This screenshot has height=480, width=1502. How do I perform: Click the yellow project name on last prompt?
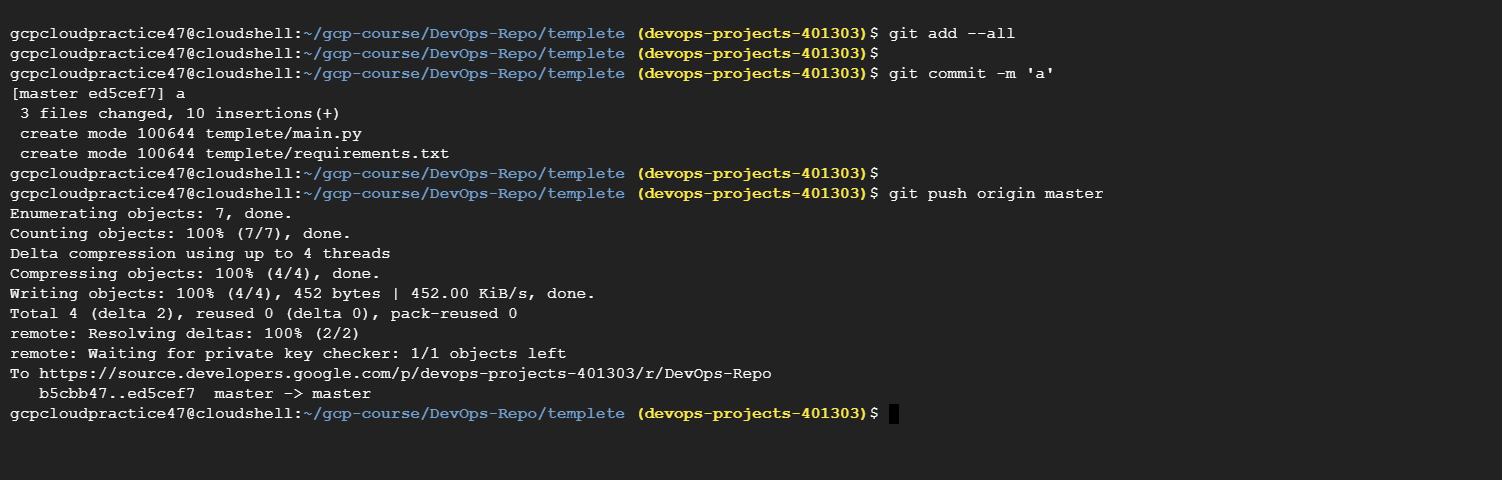750,414
